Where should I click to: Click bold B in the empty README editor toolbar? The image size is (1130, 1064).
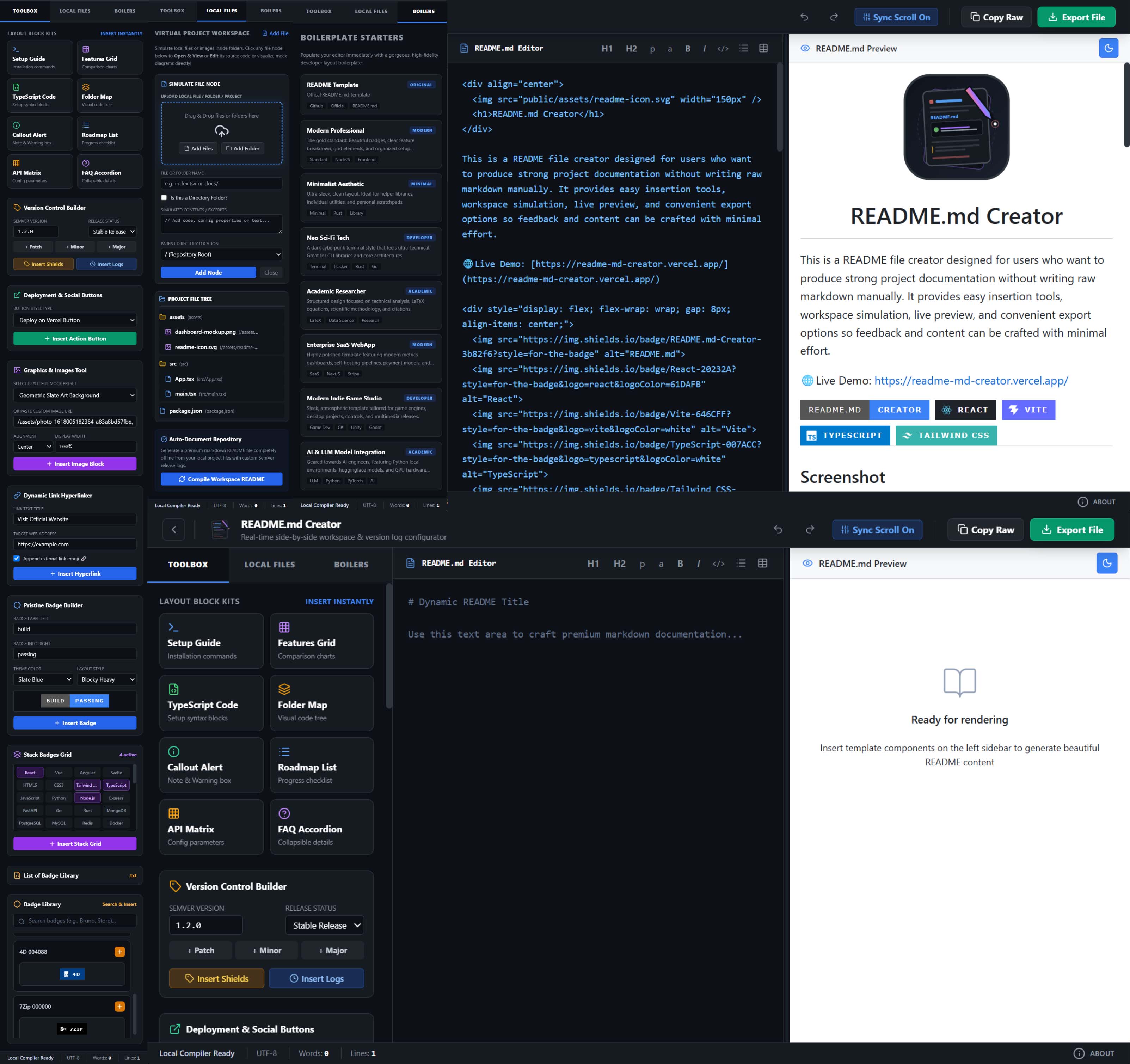click(680, 563)
